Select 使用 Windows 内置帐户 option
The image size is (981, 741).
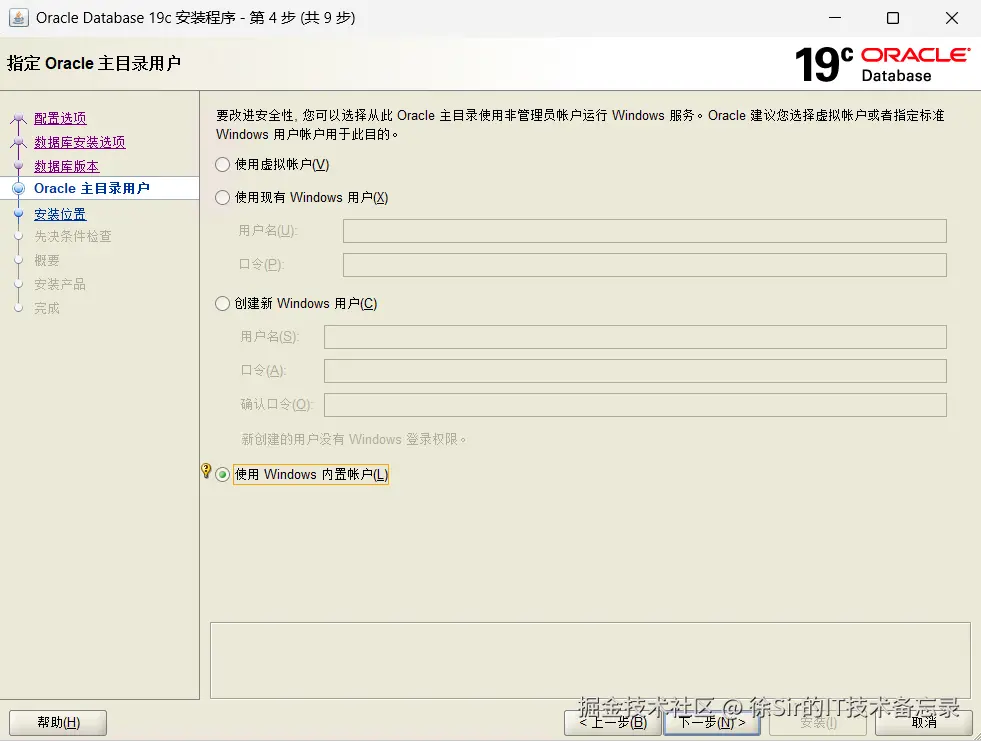pos(221,474)
